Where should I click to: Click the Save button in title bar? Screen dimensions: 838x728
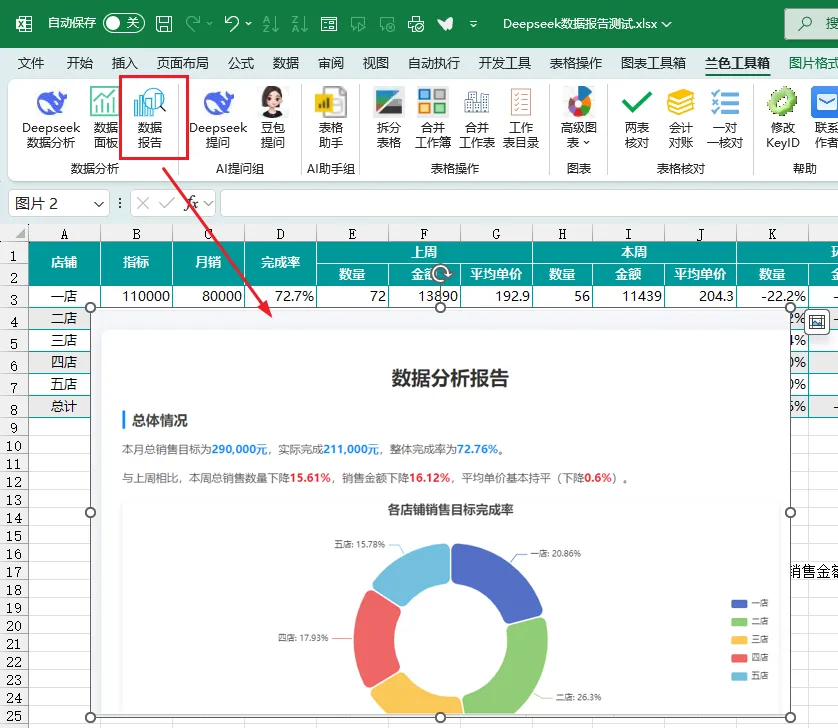pyautogui.click(x=164, y=24)
